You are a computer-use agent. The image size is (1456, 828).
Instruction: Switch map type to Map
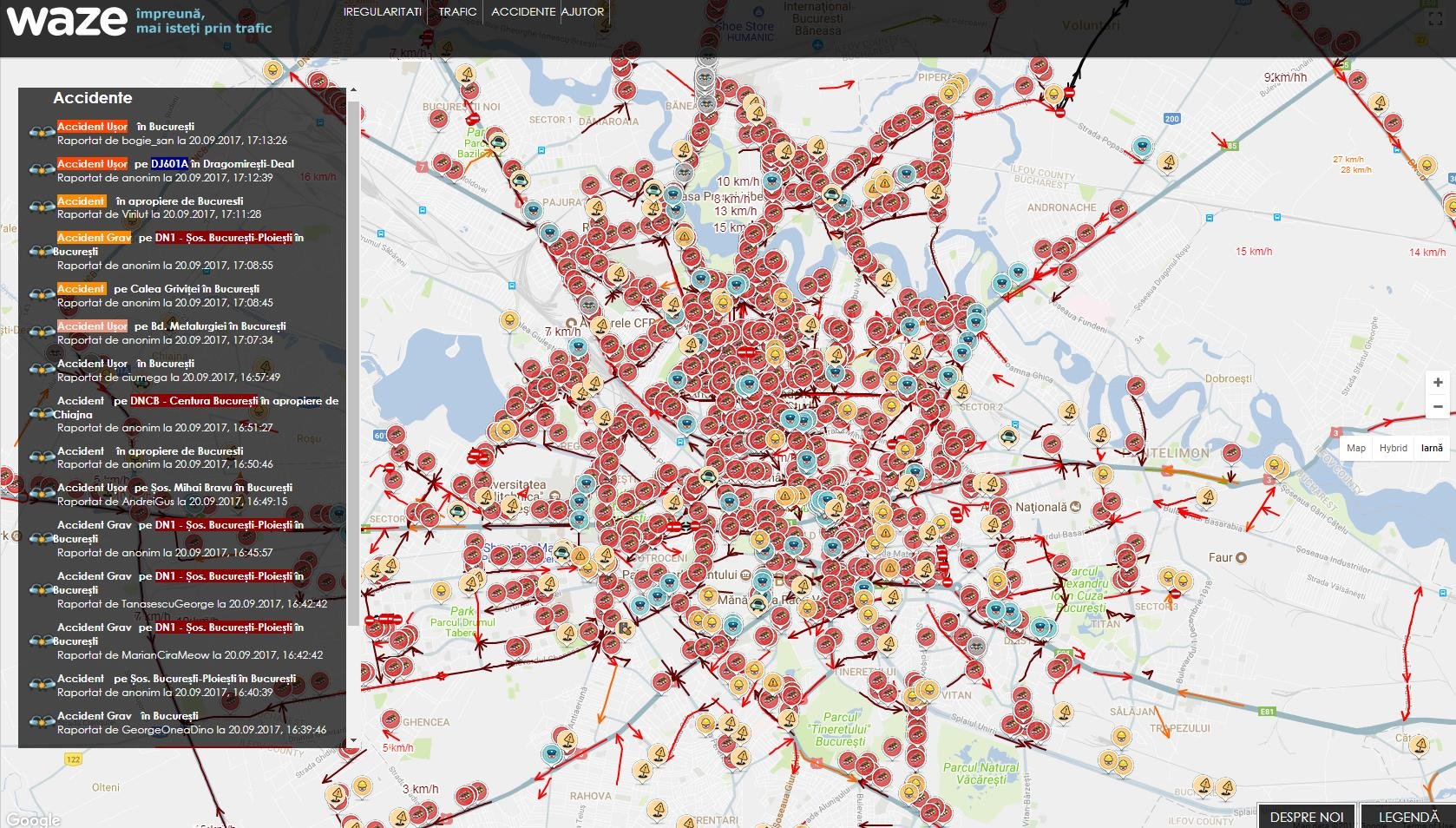(1356, 448)
